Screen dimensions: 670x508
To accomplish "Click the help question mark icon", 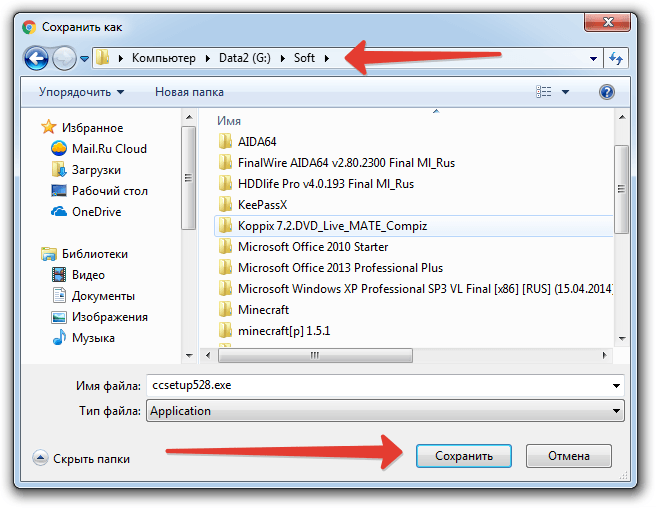I will point(606,92).
